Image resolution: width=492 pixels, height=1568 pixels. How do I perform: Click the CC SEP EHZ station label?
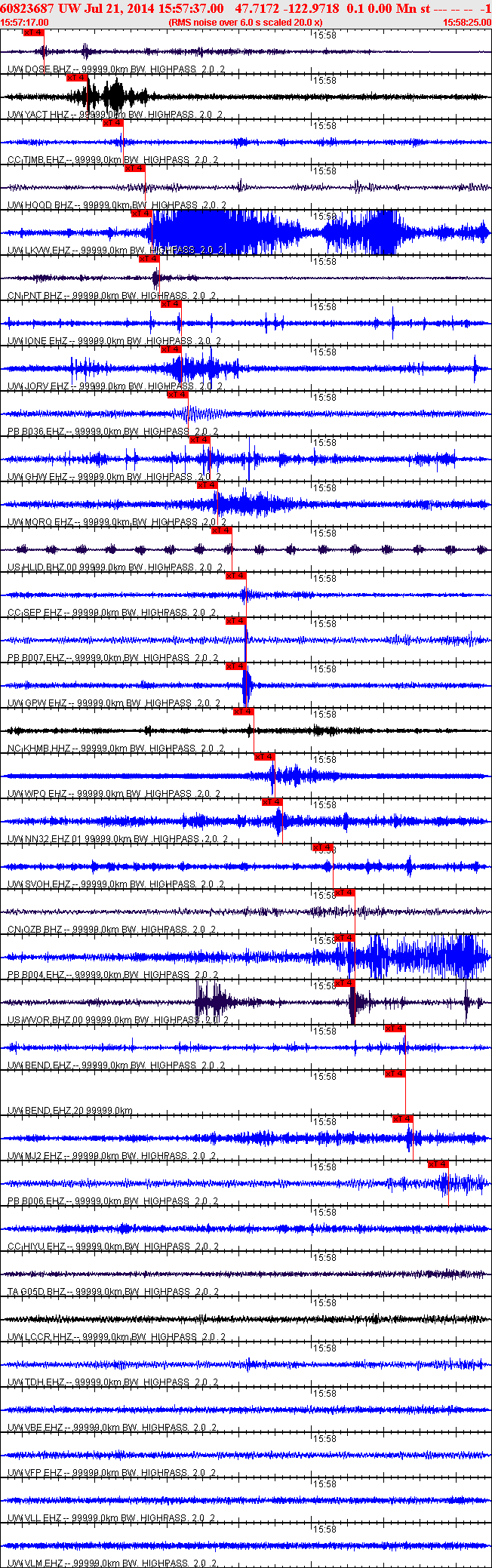pos(35,613)
